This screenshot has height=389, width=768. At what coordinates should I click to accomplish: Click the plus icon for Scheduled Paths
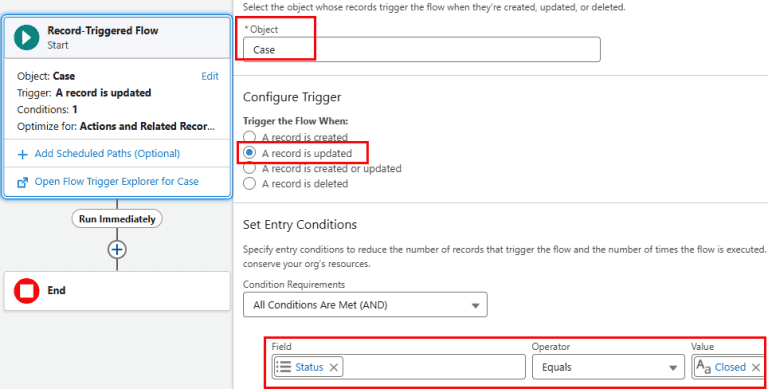pos(23,154)
